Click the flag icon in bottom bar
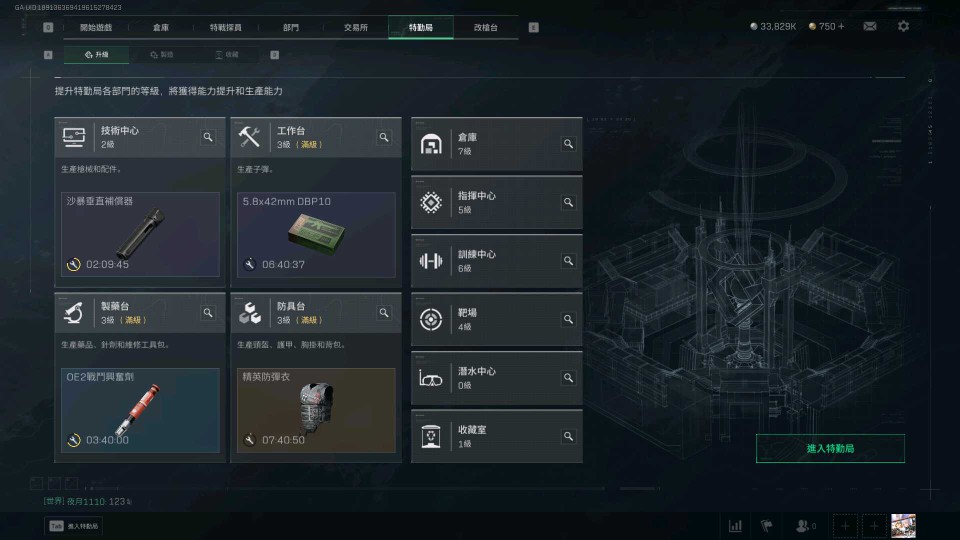This screenshot has height=540, width=960. pyautogui.click(x=767, y=526)
